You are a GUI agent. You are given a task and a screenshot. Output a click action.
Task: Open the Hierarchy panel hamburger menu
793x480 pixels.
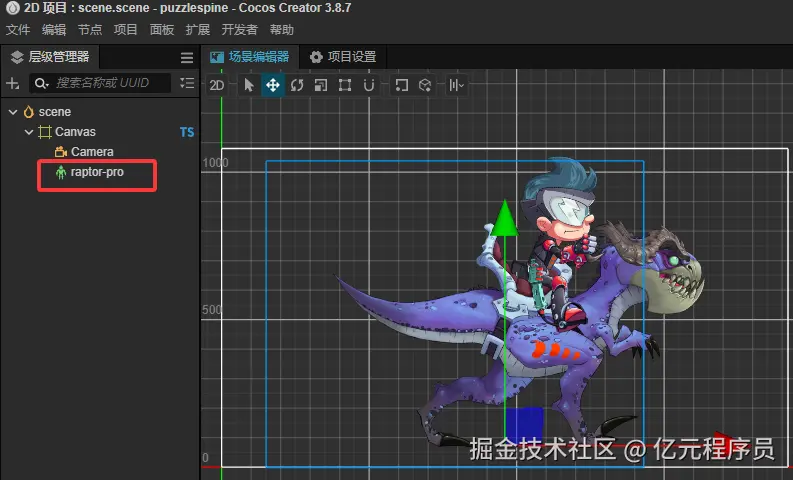point(187,58)
